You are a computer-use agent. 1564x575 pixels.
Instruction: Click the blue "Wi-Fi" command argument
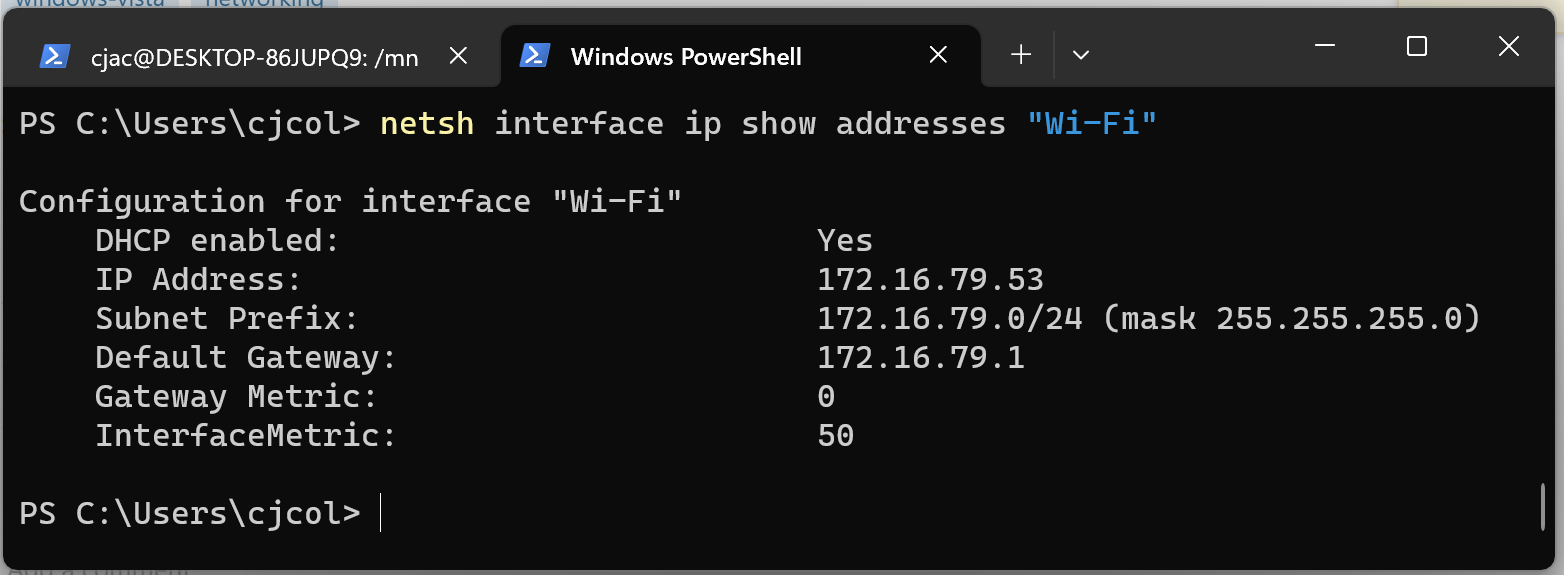(1091, 124)
